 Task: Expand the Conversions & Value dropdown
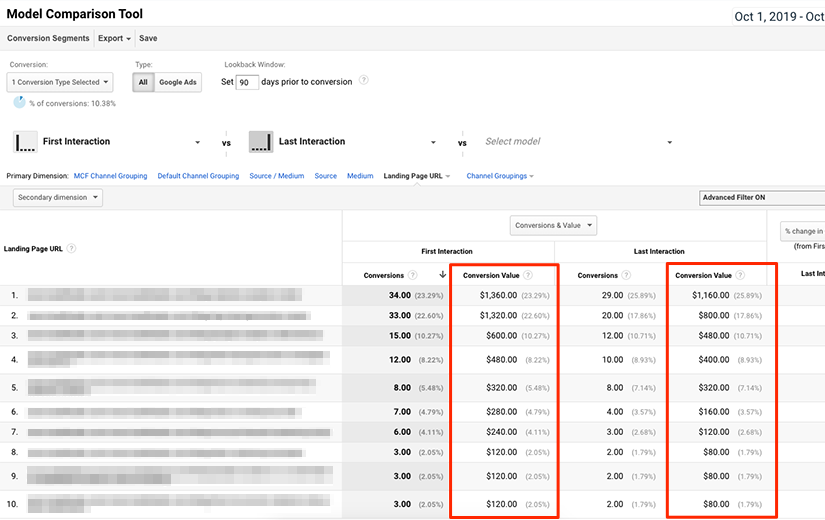point(554,225)
